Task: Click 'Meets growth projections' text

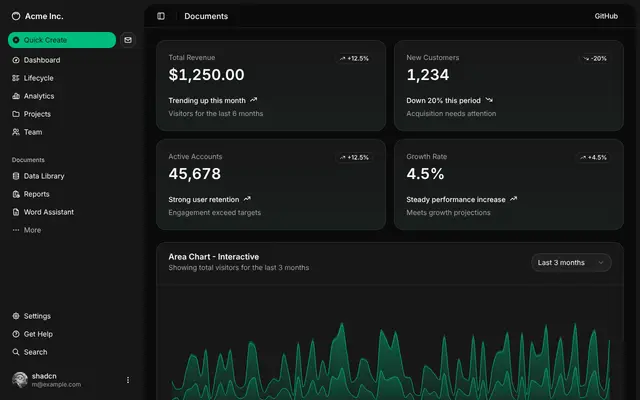Action: point(449,212)
